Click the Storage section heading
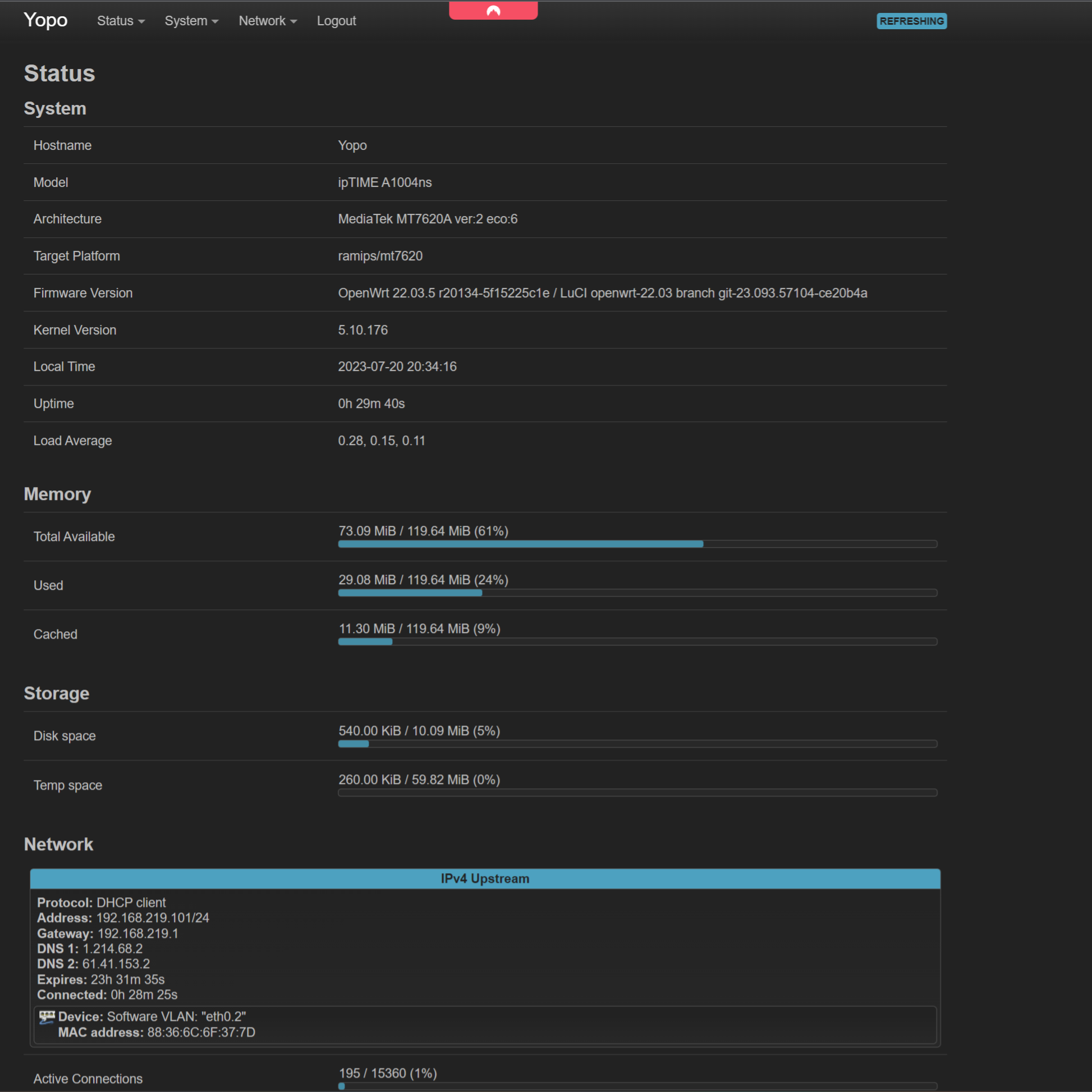 tap(57, 693)
